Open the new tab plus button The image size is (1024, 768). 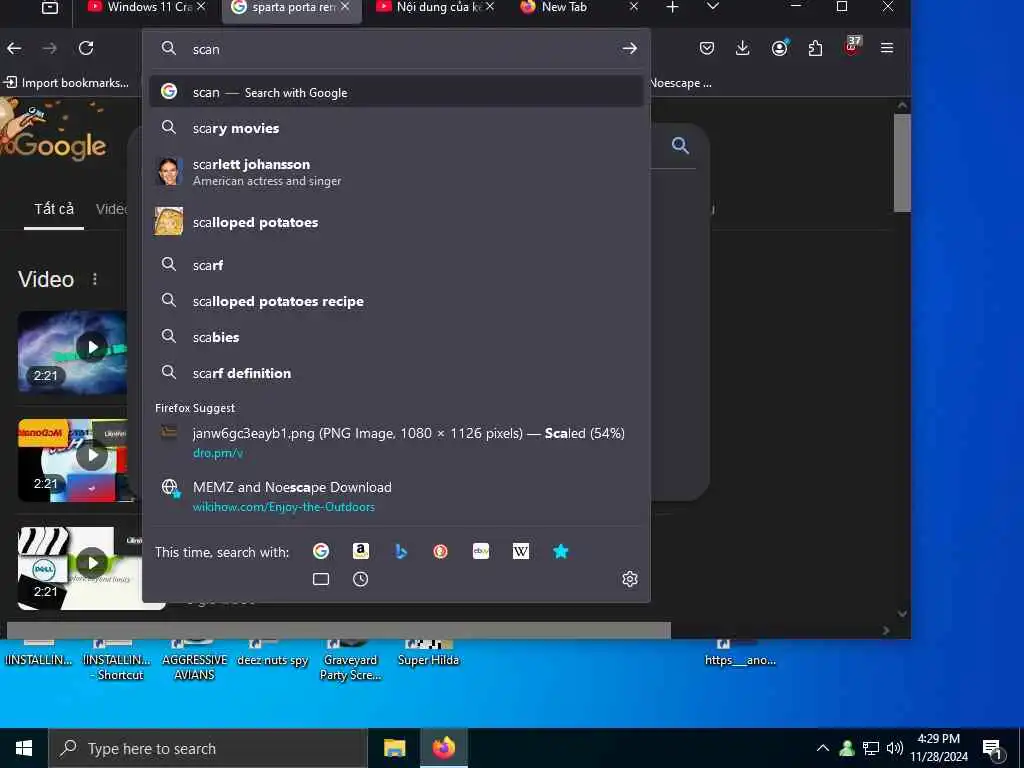[673, 7]
